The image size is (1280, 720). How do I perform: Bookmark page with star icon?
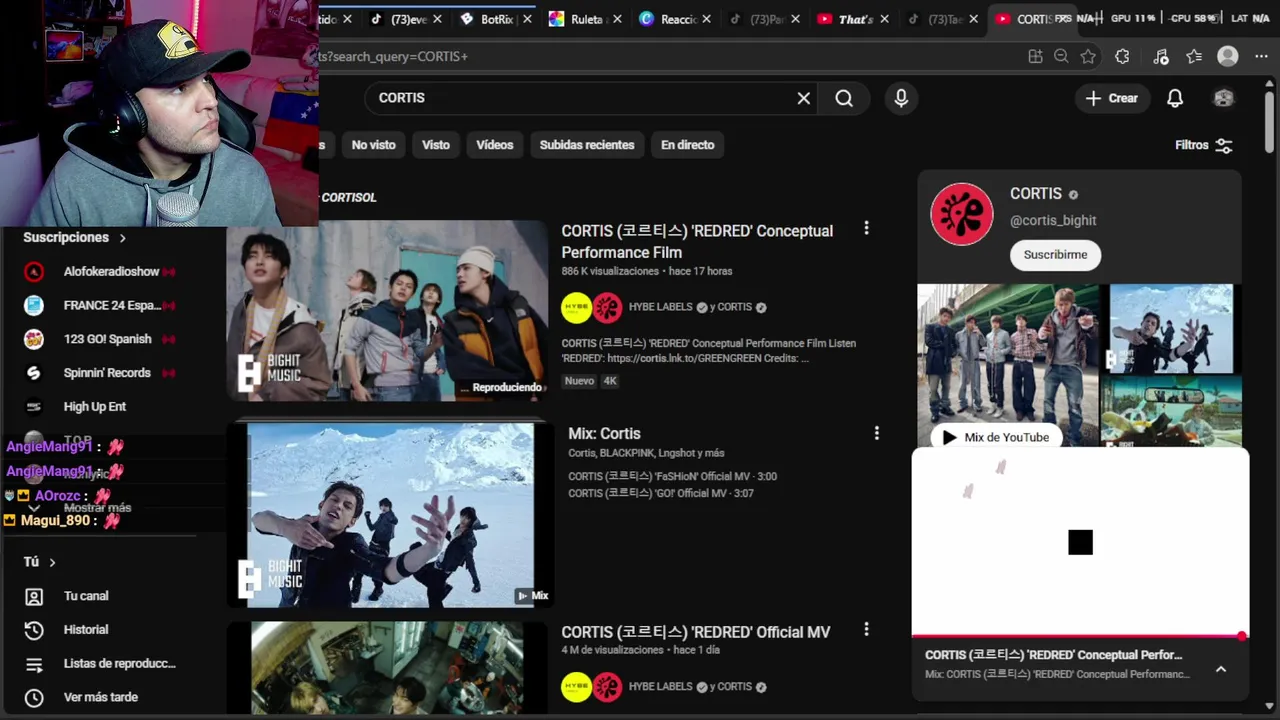1088,57
